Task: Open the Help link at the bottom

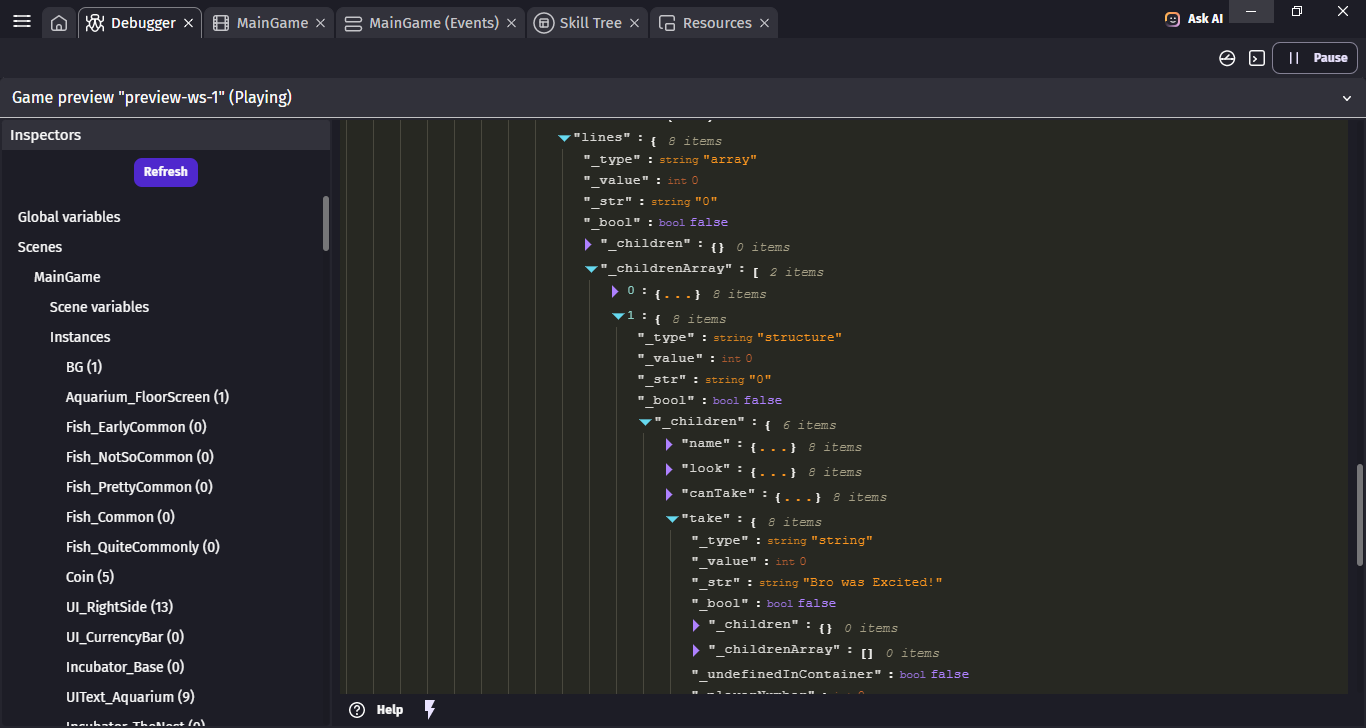Action: click(x=389, y=710)
